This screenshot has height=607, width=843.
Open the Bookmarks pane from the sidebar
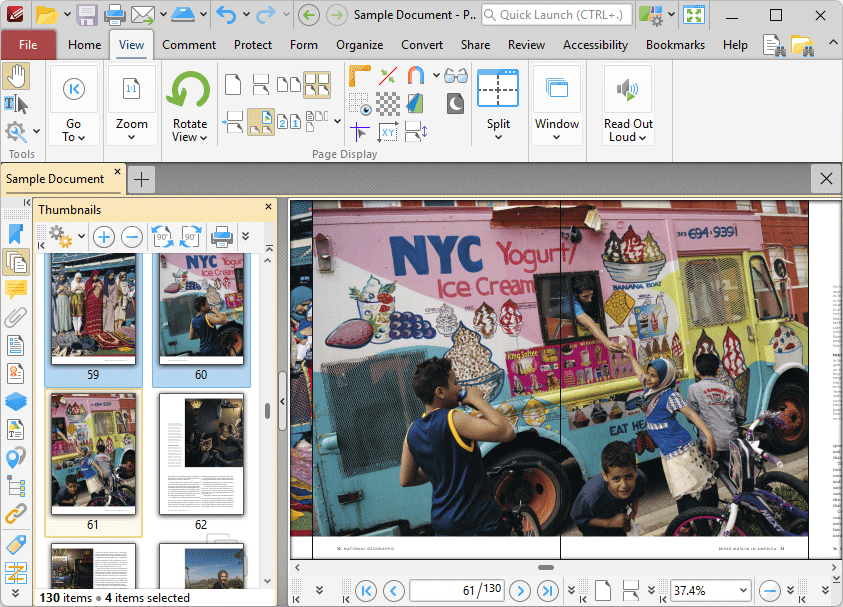pos(15,234)
